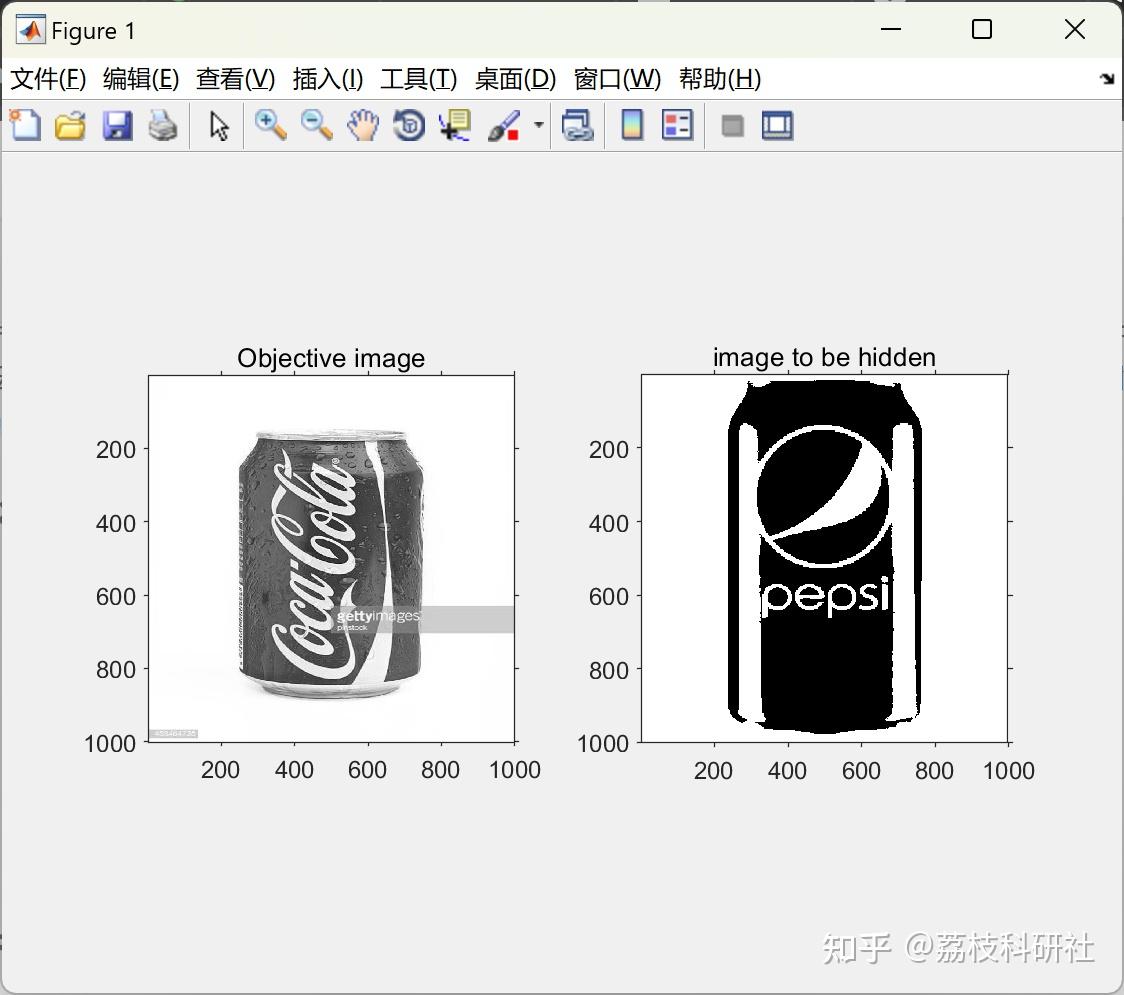
Task: Insert a colorbar into the figure
Action: coord(632,125)
